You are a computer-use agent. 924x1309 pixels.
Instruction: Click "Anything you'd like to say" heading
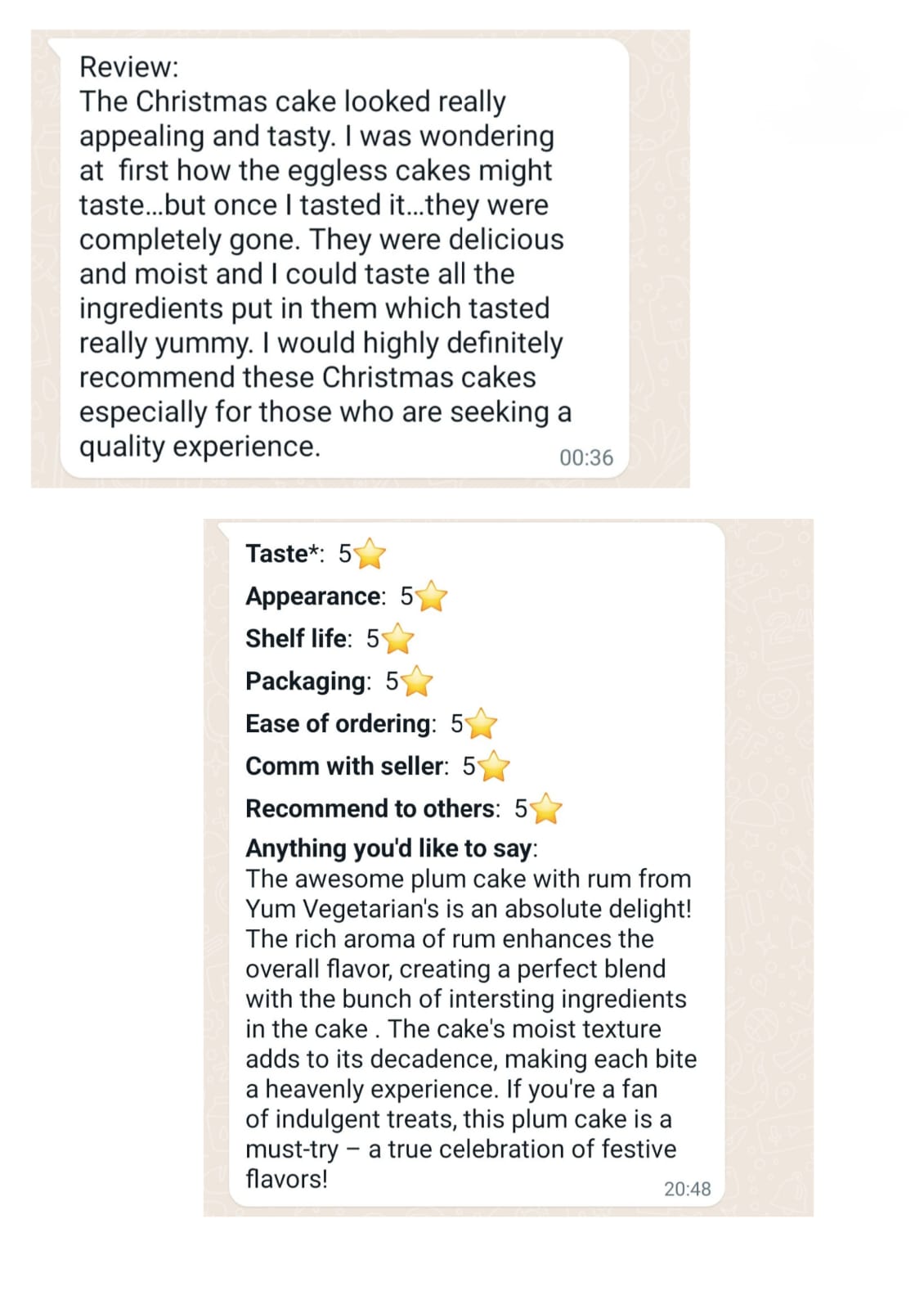coord(389,848)
